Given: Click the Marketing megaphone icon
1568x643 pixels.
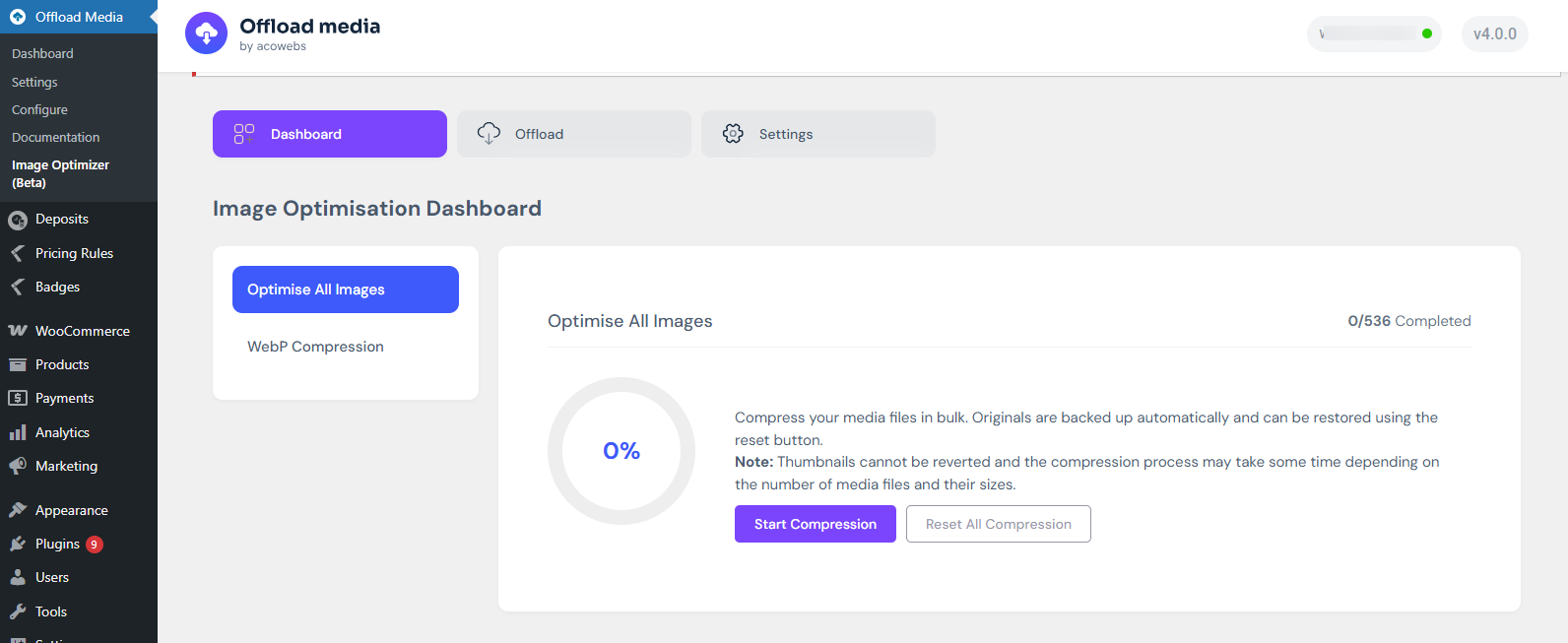Looking at the screenshot, I should point(18,466).
